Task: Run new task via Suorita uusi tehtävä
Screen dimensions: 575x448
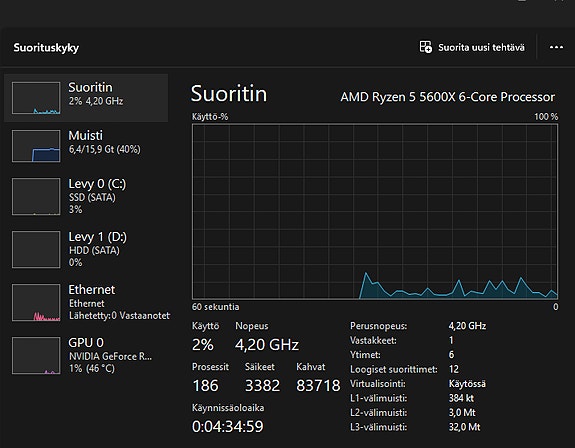Action: click(x=472, y=47)
